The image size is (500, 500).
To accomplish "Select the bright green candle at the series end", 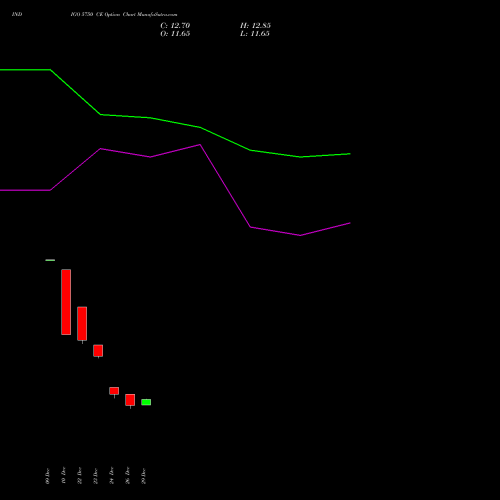I will (146, 402).
